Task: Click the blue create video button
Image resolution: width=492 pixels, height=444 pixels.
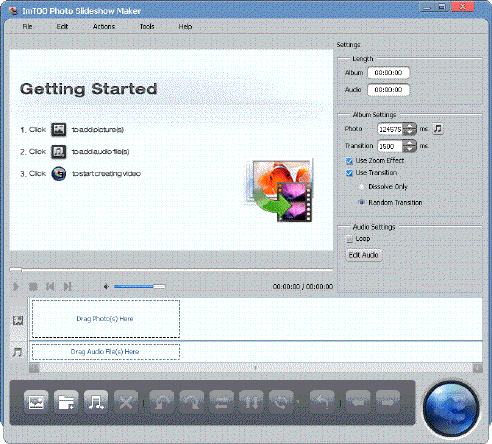Action: tap(451, 409)
